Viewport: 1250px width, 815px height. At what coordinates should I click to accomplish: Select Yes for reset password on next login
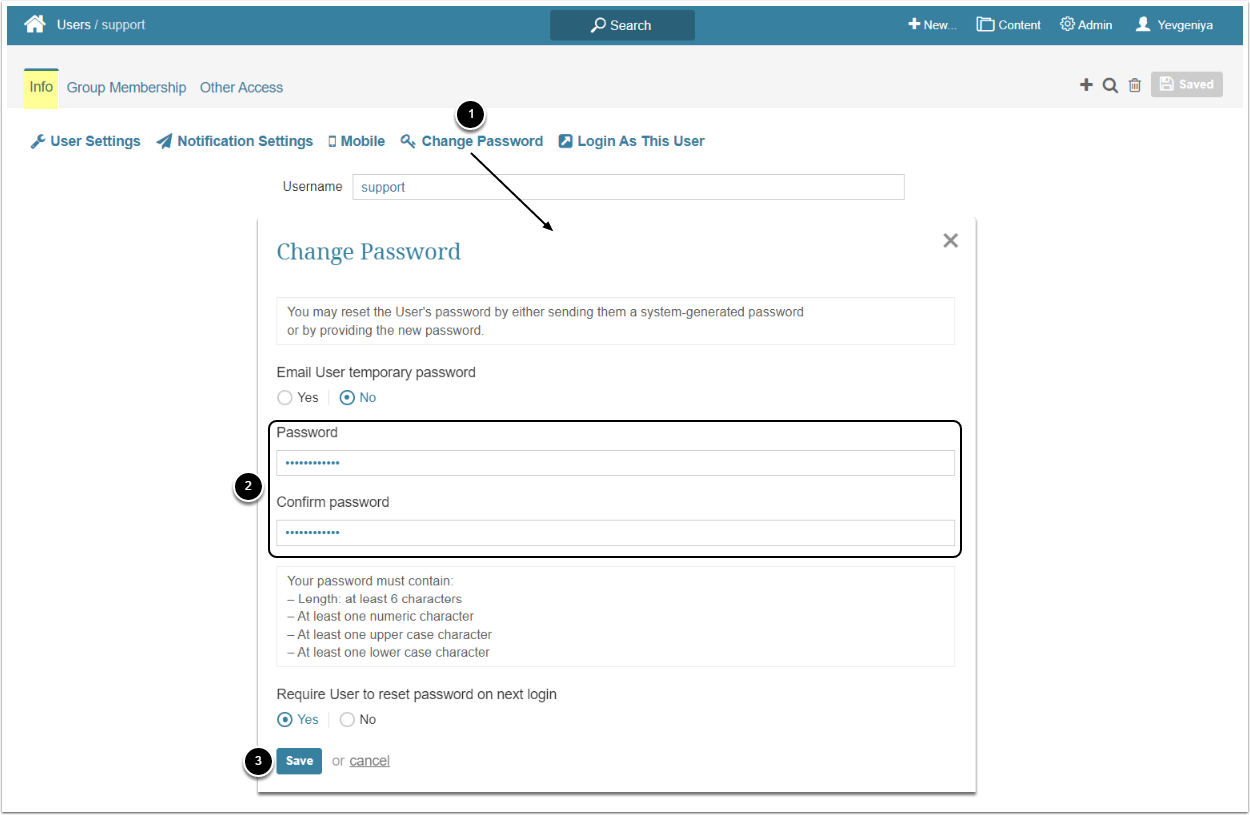point(286,720)
